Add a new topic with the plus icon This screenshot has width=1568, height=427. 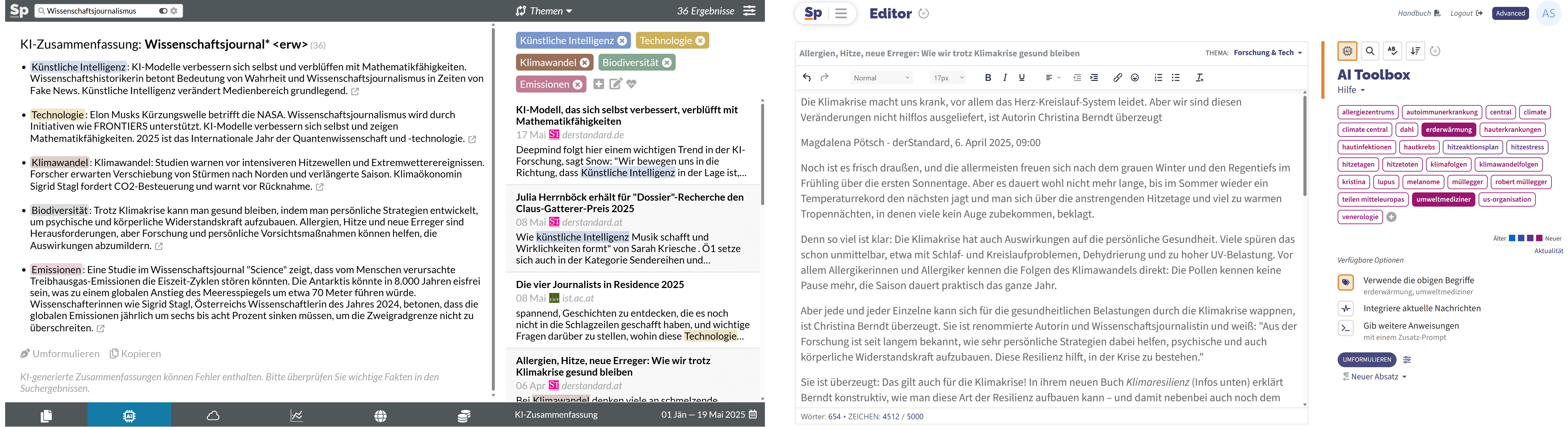pos(599,84)
